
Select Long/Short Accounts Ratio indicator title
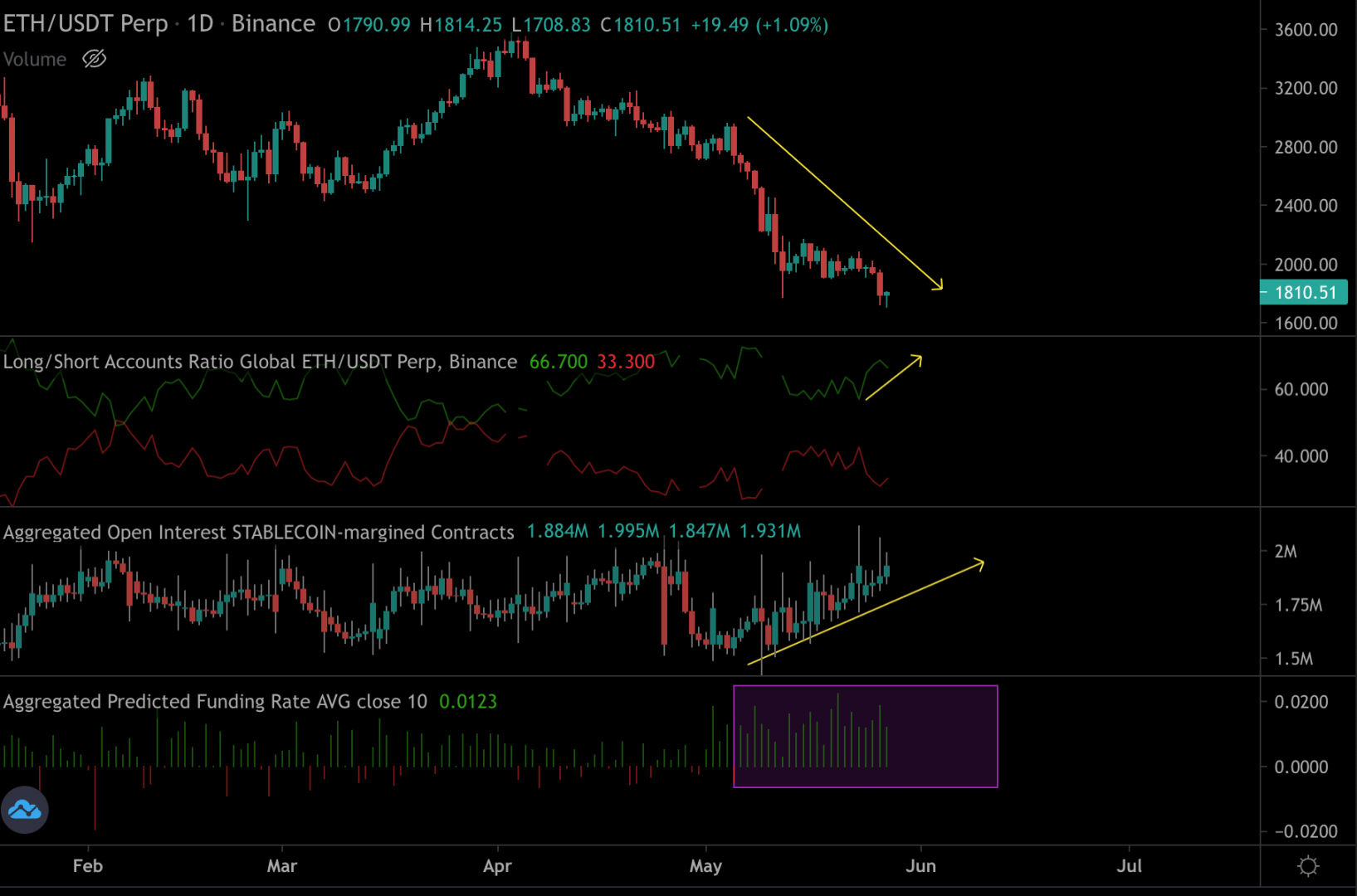(x=259, y=362)
